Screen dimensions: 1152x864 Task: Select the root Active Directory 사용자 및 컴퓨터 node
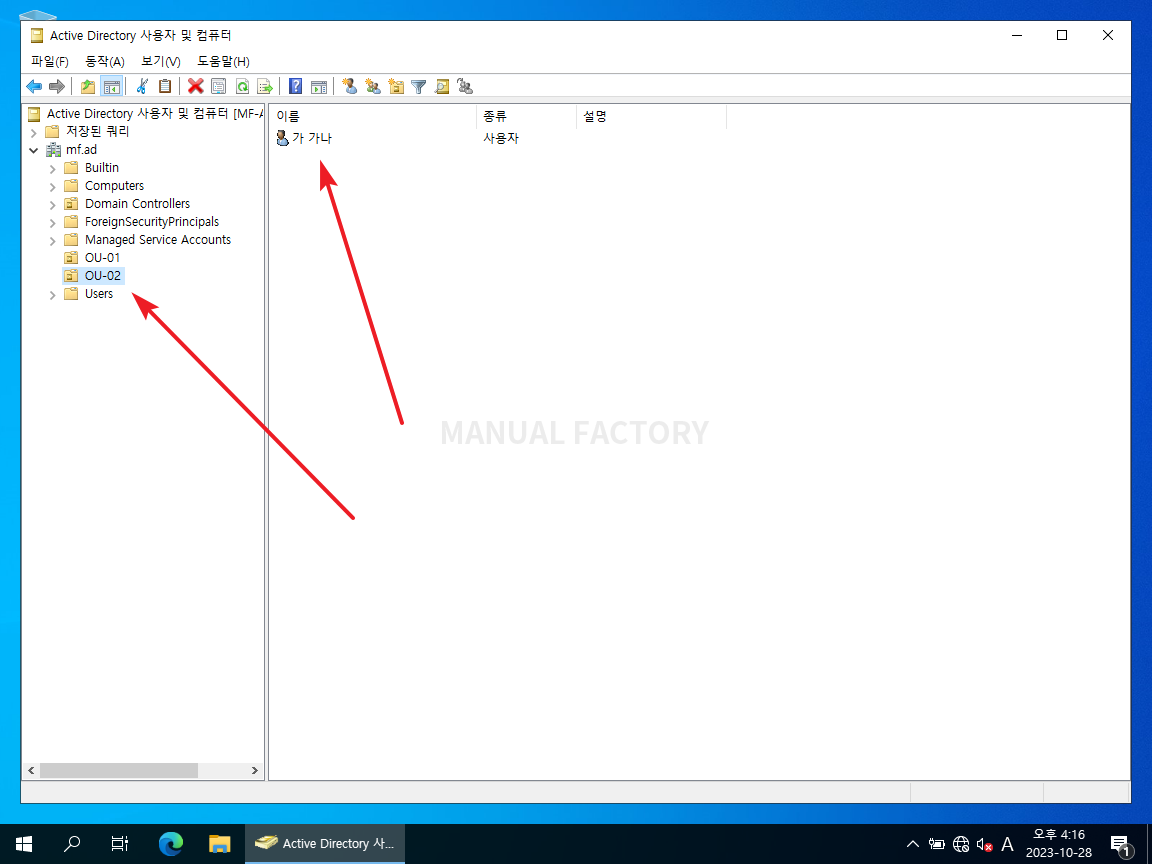click(x=145, y=114)
